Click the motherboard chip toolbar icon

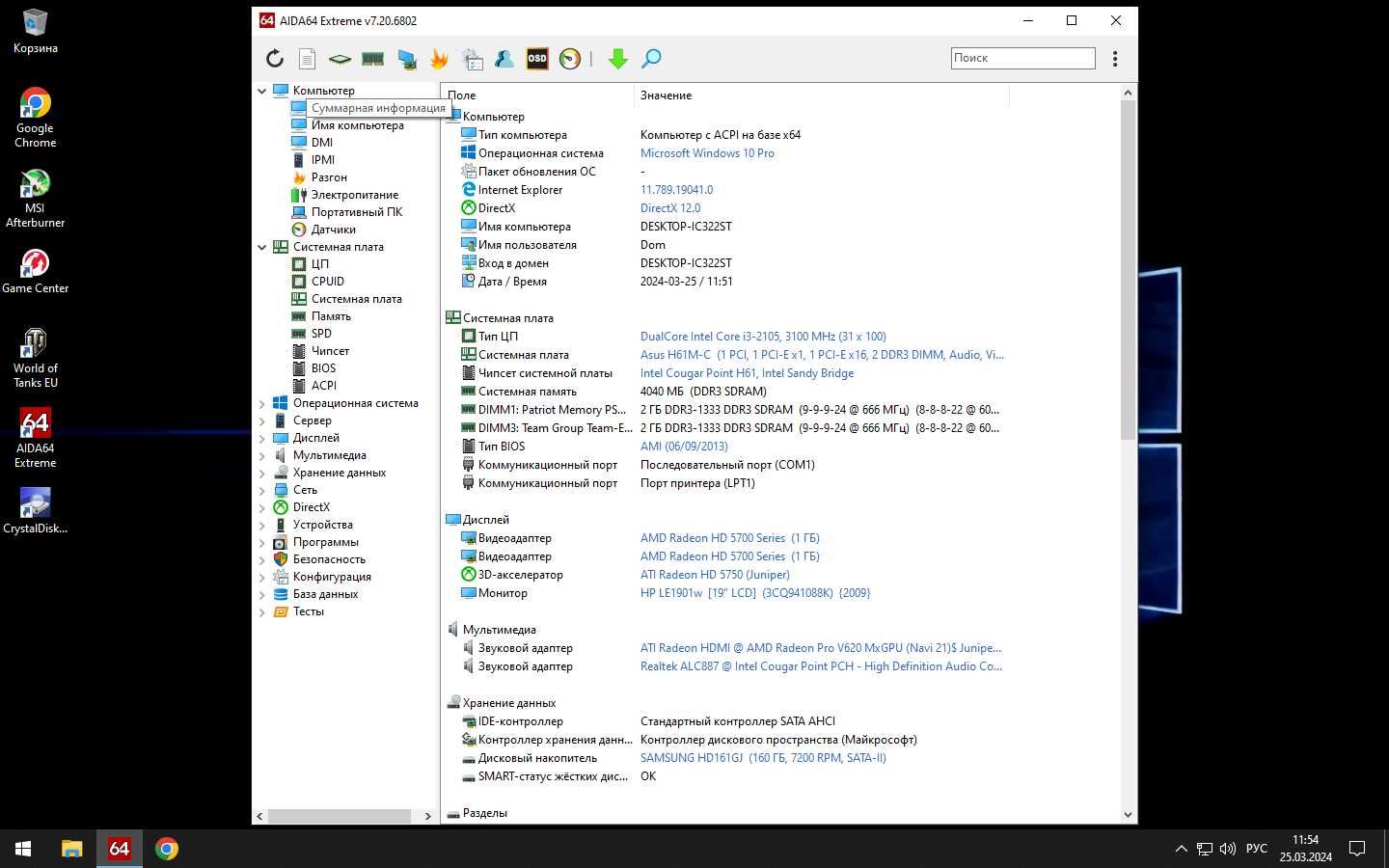[x=340, y=59]
